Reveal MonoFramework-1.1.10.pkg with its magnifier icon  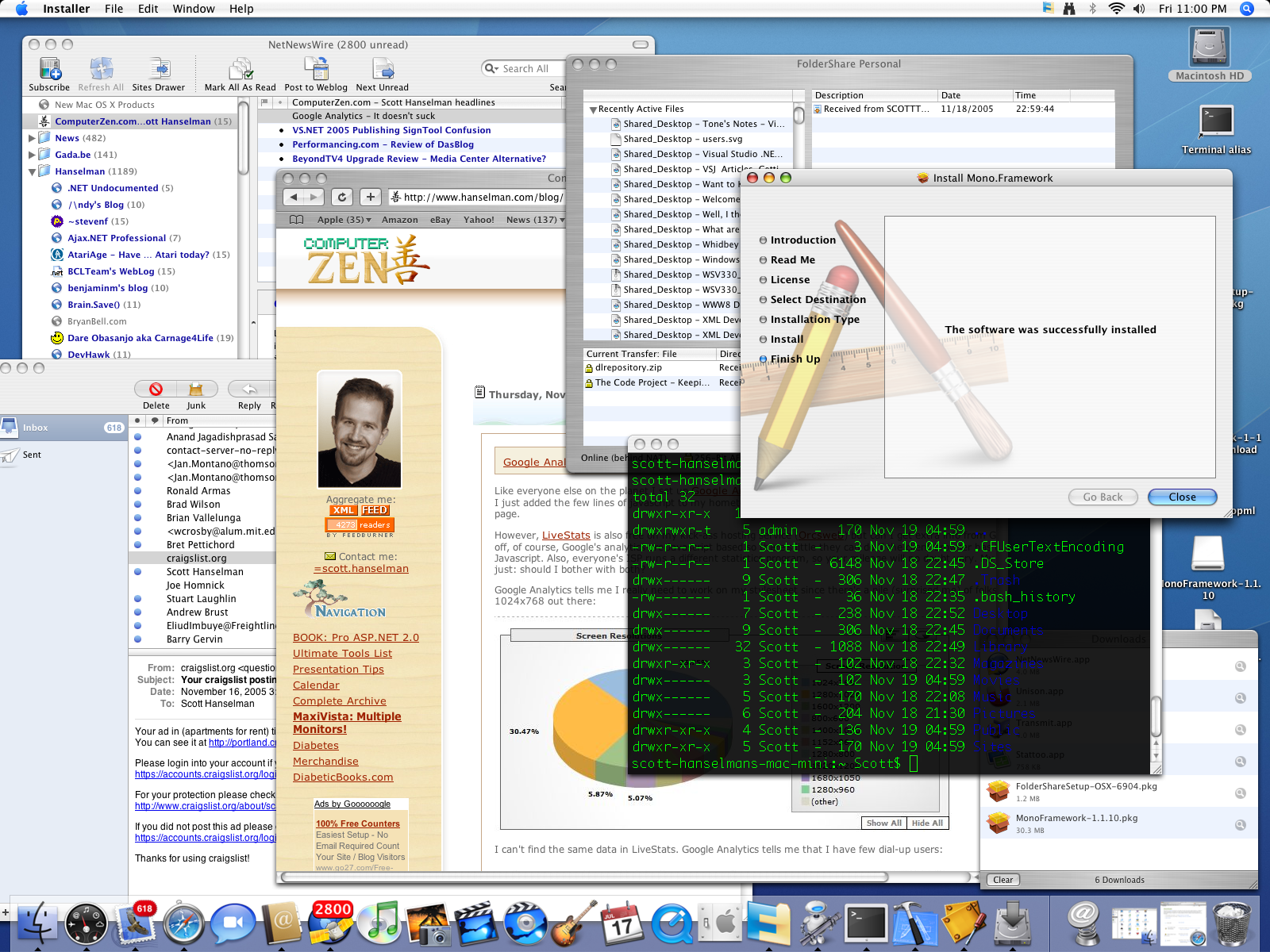point(1240,825)
